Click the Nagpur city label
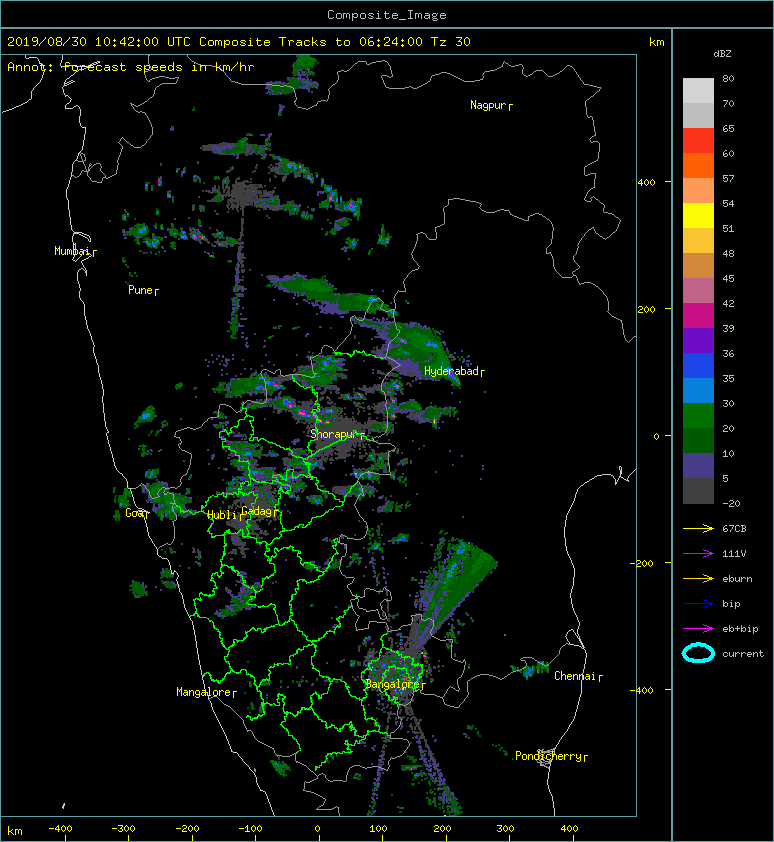 point(488,105)
